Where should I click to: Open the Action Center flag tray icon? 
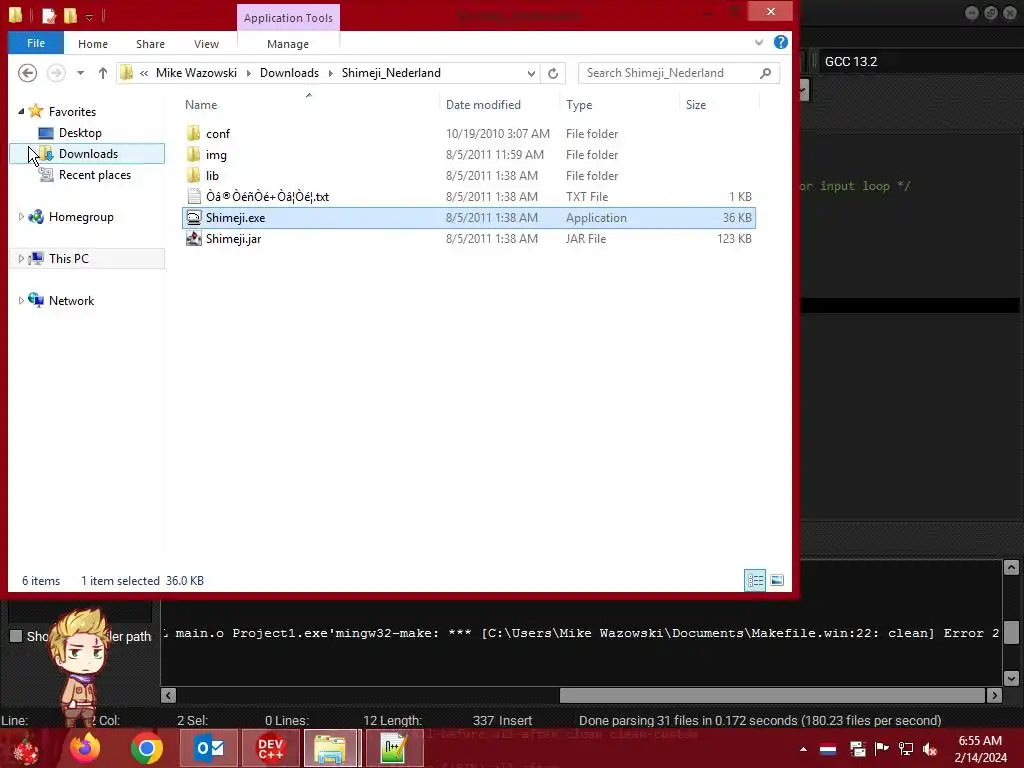(882, 748)
